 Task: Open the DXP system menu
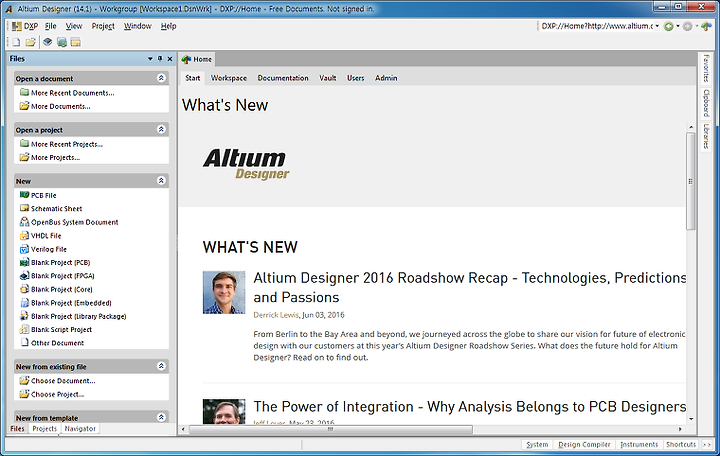pyautogui.click(x=25, y=26)
